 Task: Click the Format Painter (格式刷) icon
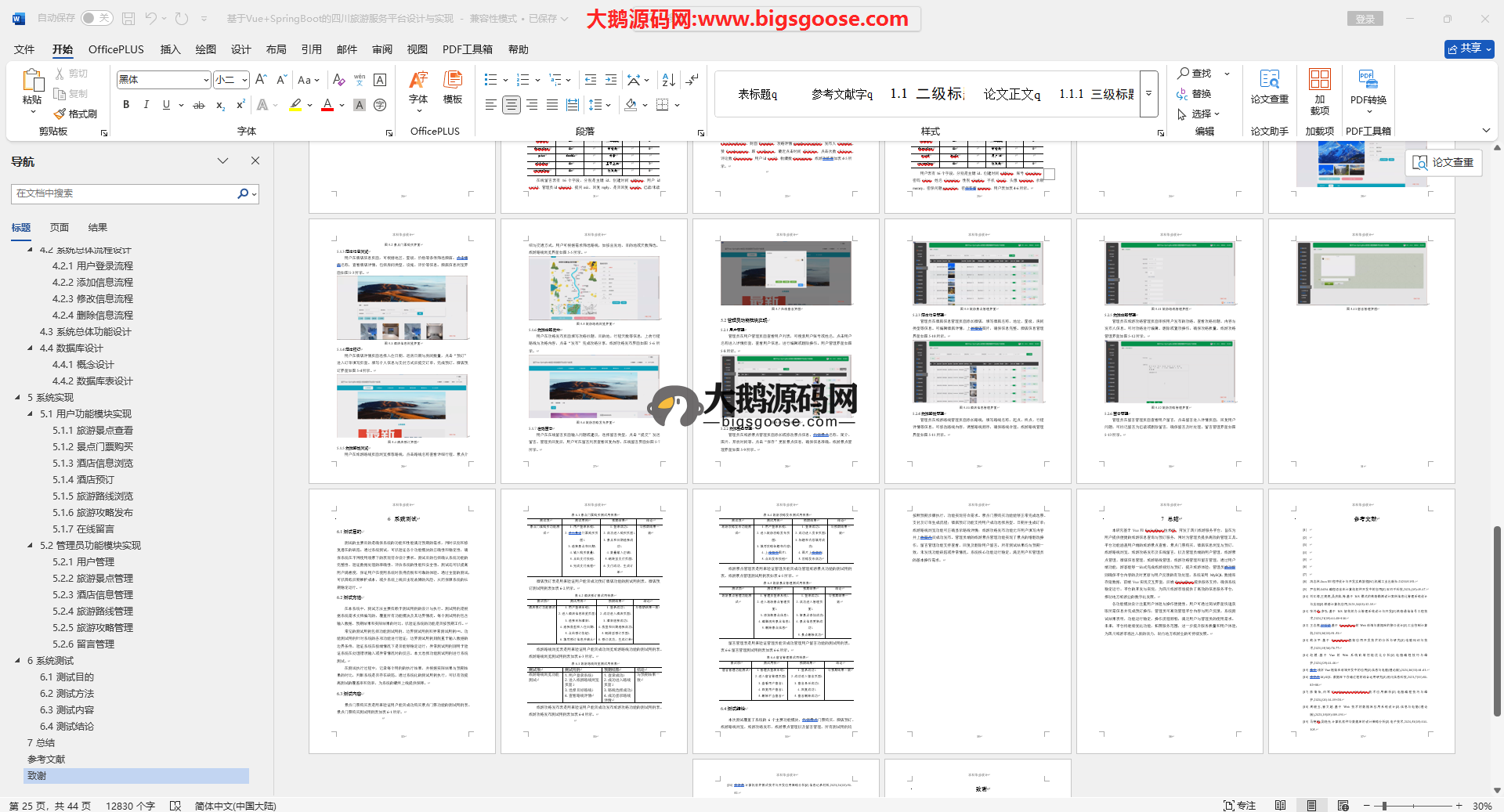point(60,114)
